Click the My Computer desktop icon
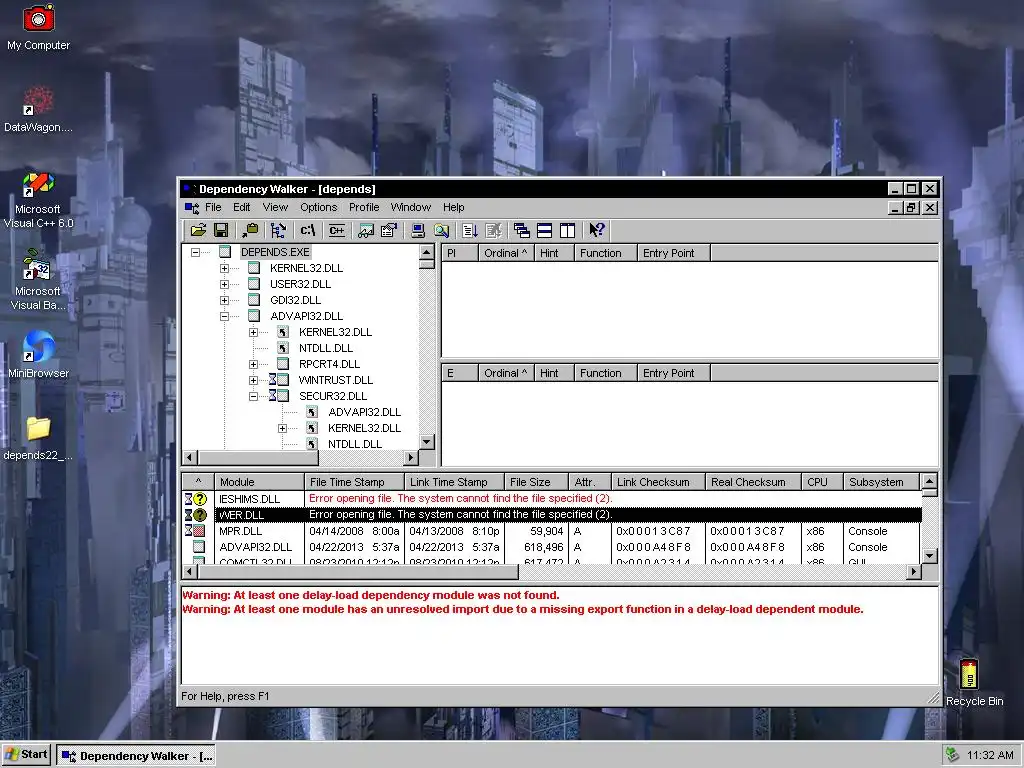Image resolution: width=1024 pixels, height=768 pixels. (x=38, y=27)
